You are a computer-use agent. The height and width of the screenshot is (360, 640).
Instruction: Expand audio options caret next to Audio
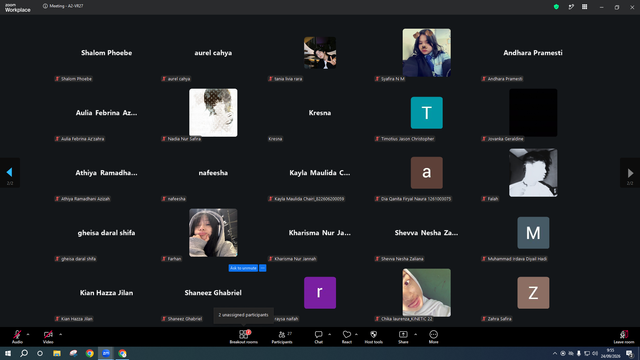[28, 334]
